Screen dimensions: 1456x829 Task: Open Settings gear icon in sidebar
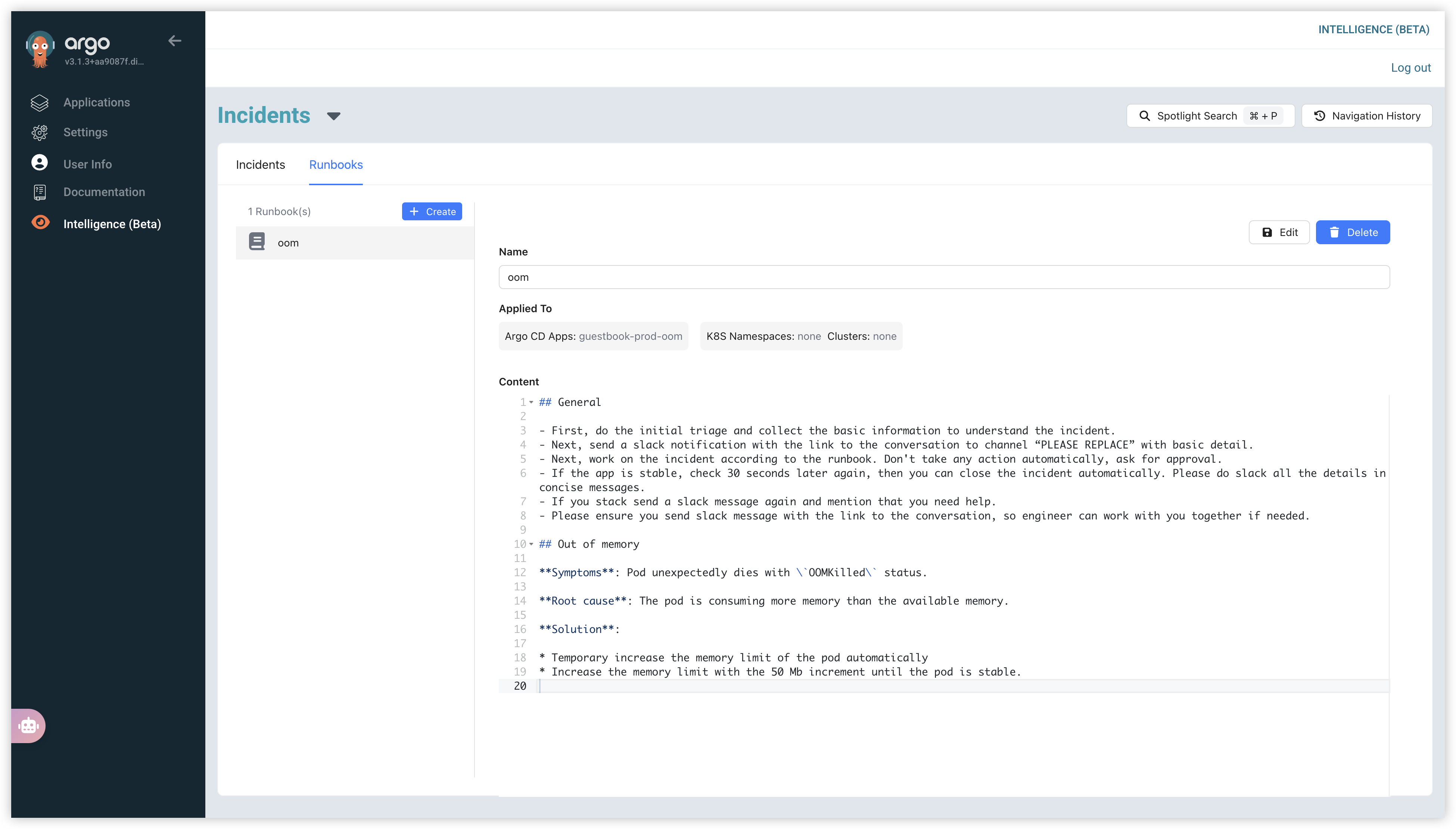[39, 132]
